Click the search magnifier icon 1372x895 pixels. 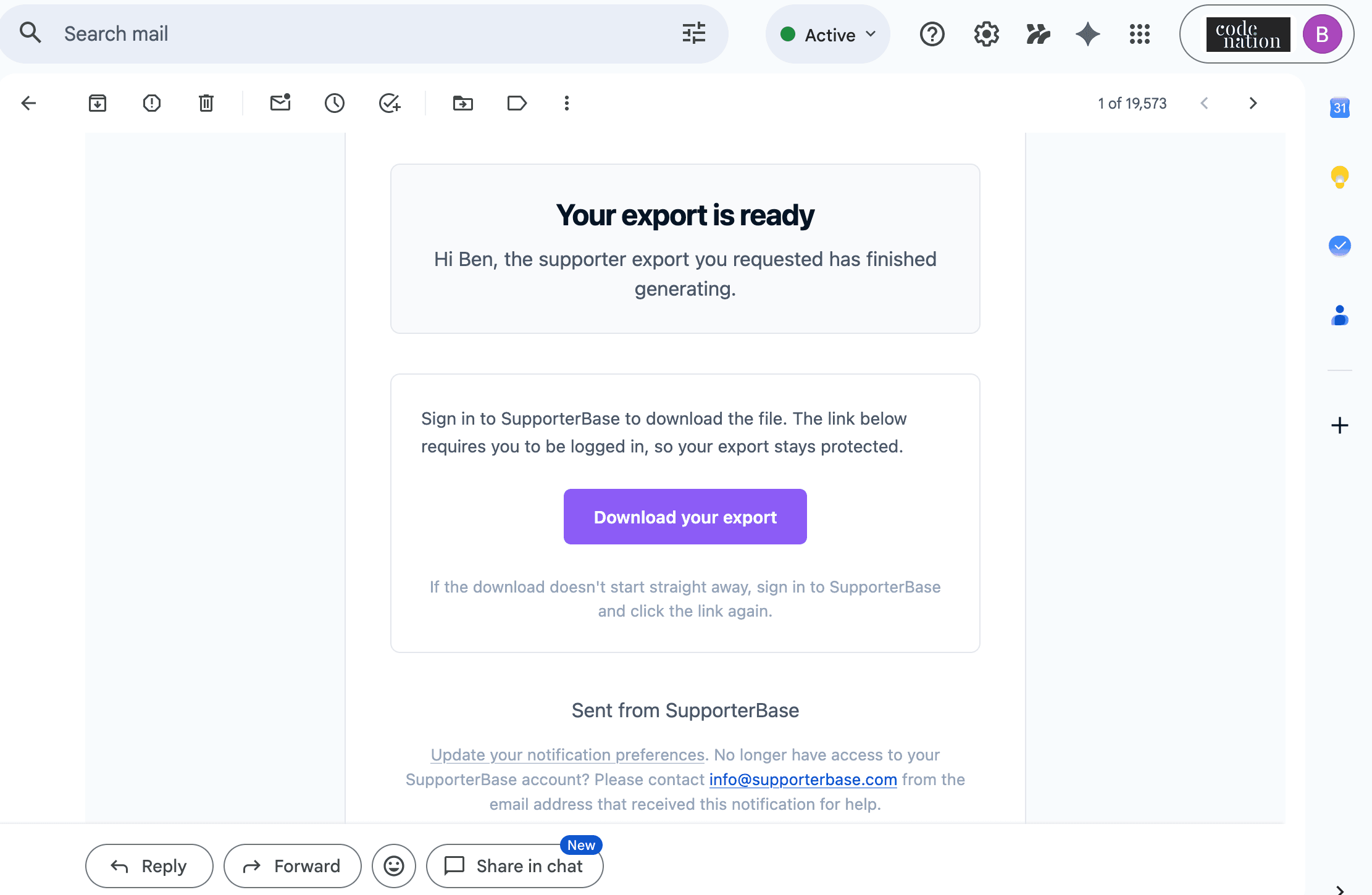coord(30,33)
